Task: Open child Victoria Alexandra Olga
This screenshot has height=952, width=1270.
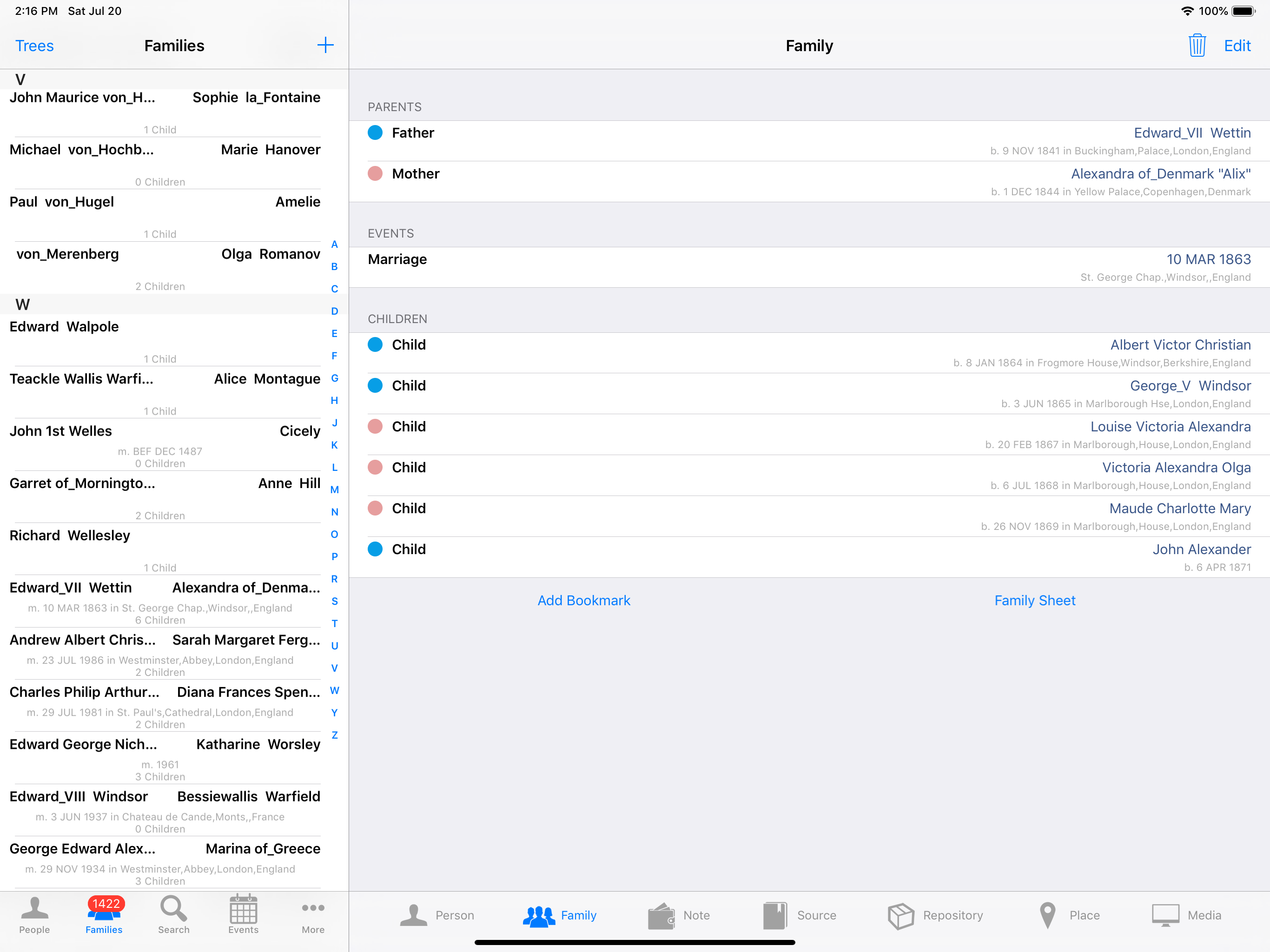Action: 809,476
